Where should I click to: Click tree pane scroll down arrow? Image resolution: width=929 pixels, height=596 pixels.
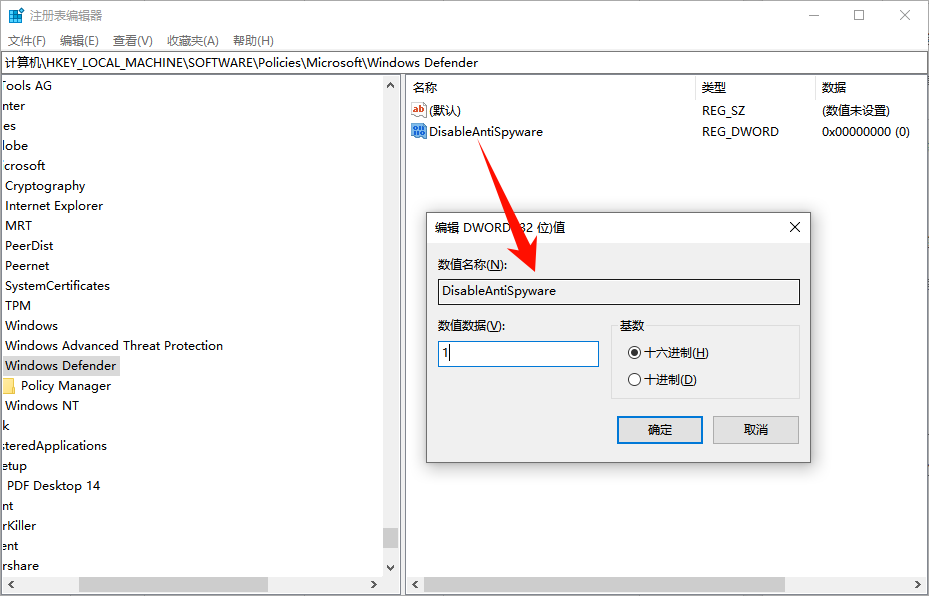[390, 568]
